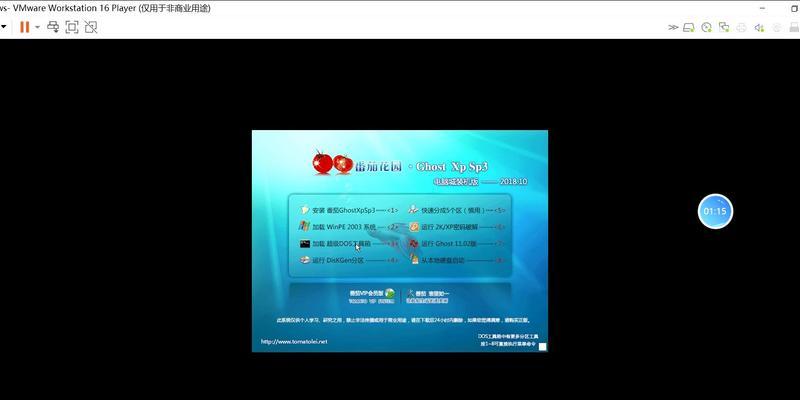Toggle the sound card device icon
800x400 pixels.
[x=759, y=28]
